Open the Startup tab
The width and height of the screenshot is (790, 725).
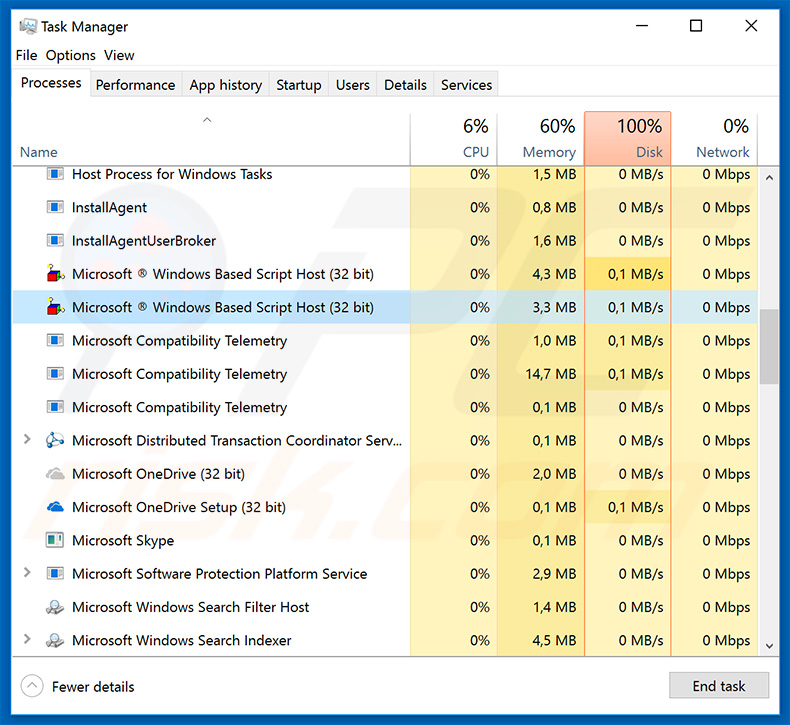point(298,85)
